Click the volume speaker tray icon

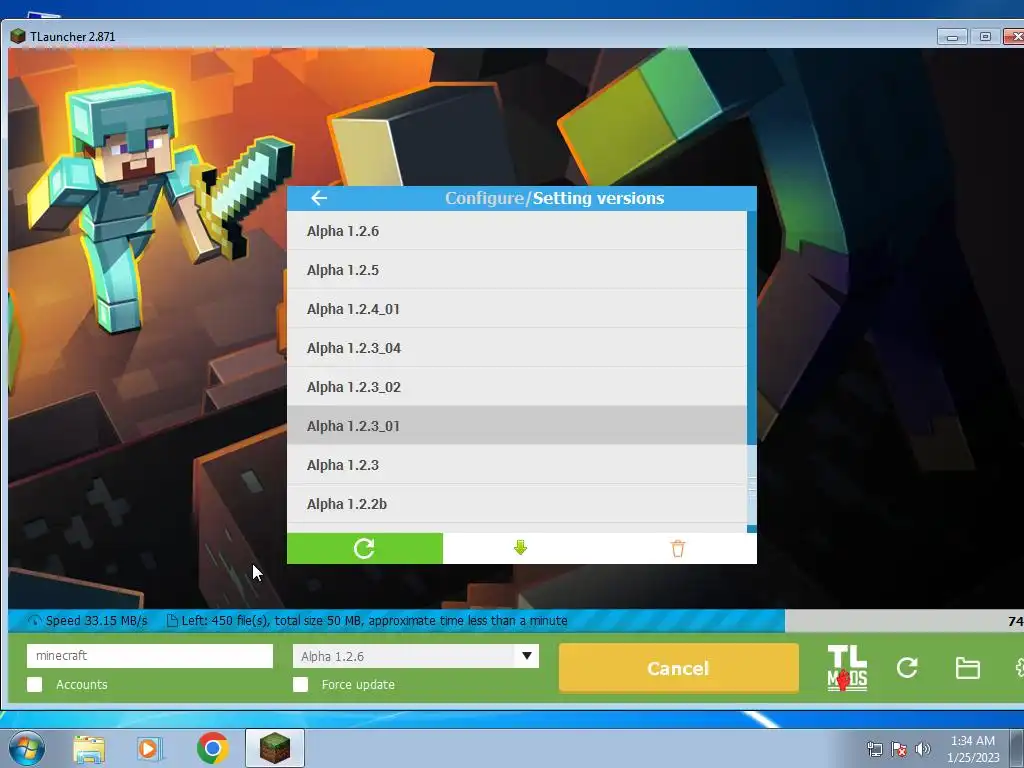tap(923, 749)
